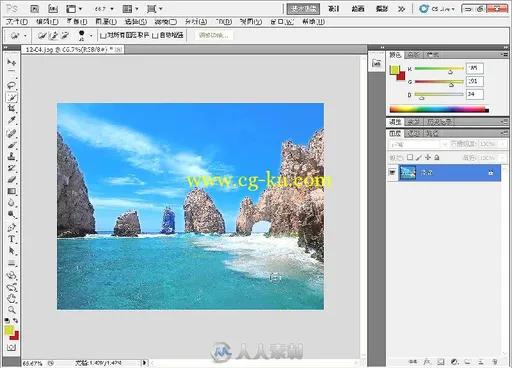Select the Eraser tool

(11, 180)
